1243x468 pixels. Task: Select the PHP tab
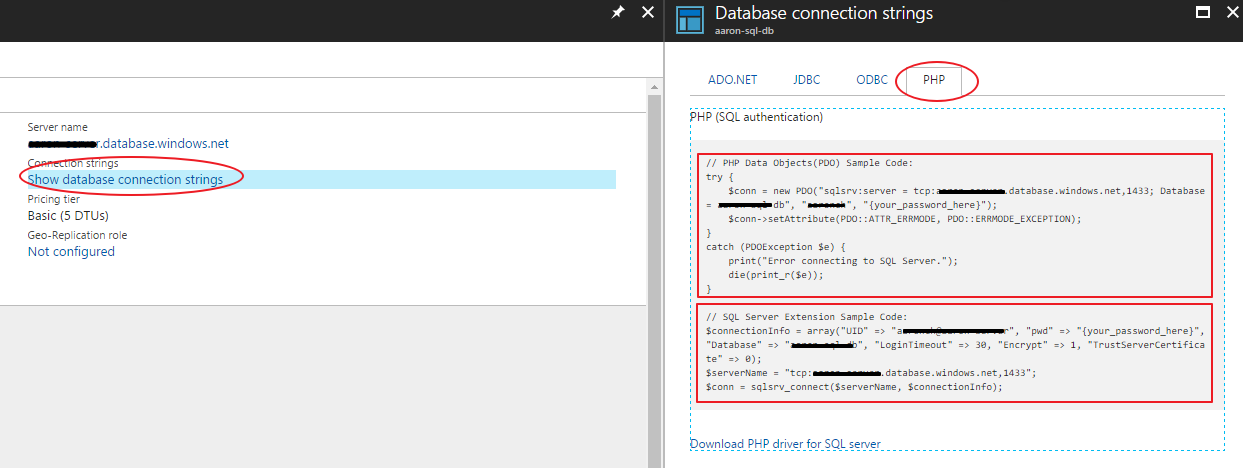pyautogui.click(x=934, y=80)
